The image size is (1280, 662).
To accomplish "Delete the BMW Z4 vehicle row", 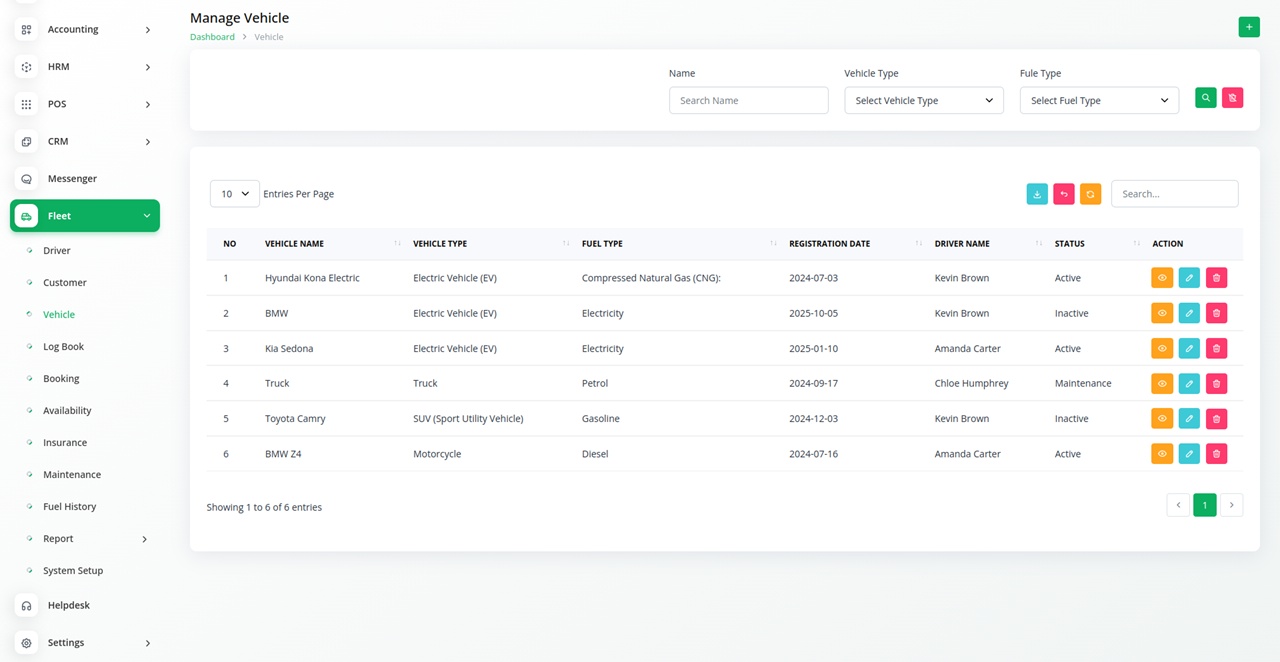I will pyautogui.click(x=1216, y=454).
